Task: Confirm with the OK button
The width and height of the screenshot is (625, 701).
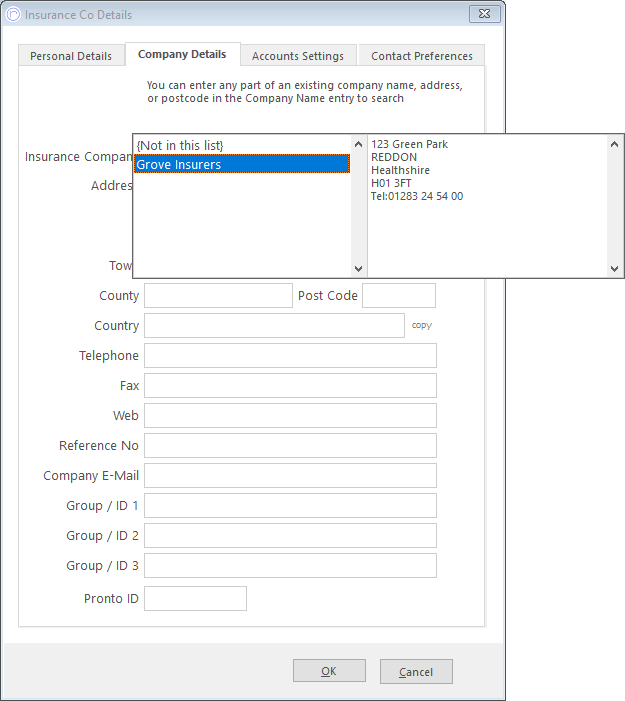Action: coord(329,671)
